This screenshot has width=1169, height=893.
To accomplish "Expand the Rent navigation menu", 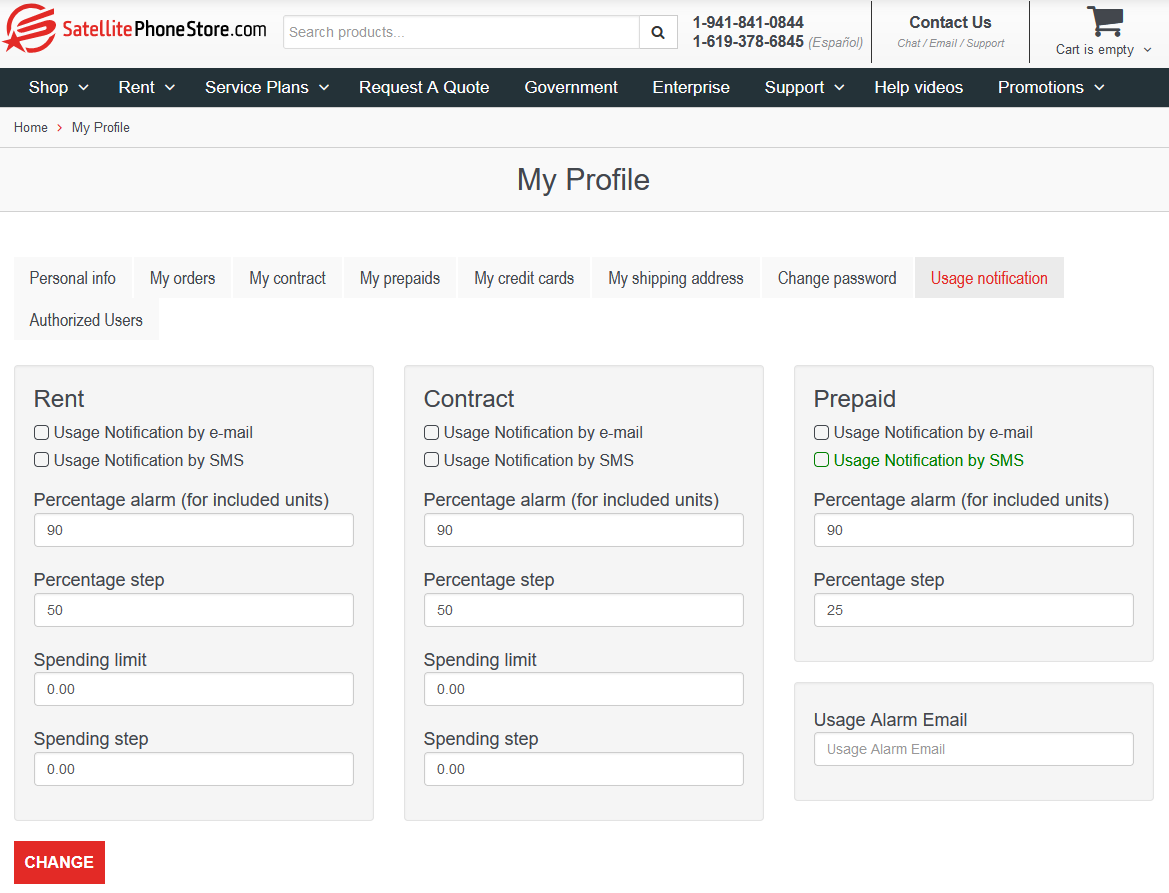I will coord(146,87).
